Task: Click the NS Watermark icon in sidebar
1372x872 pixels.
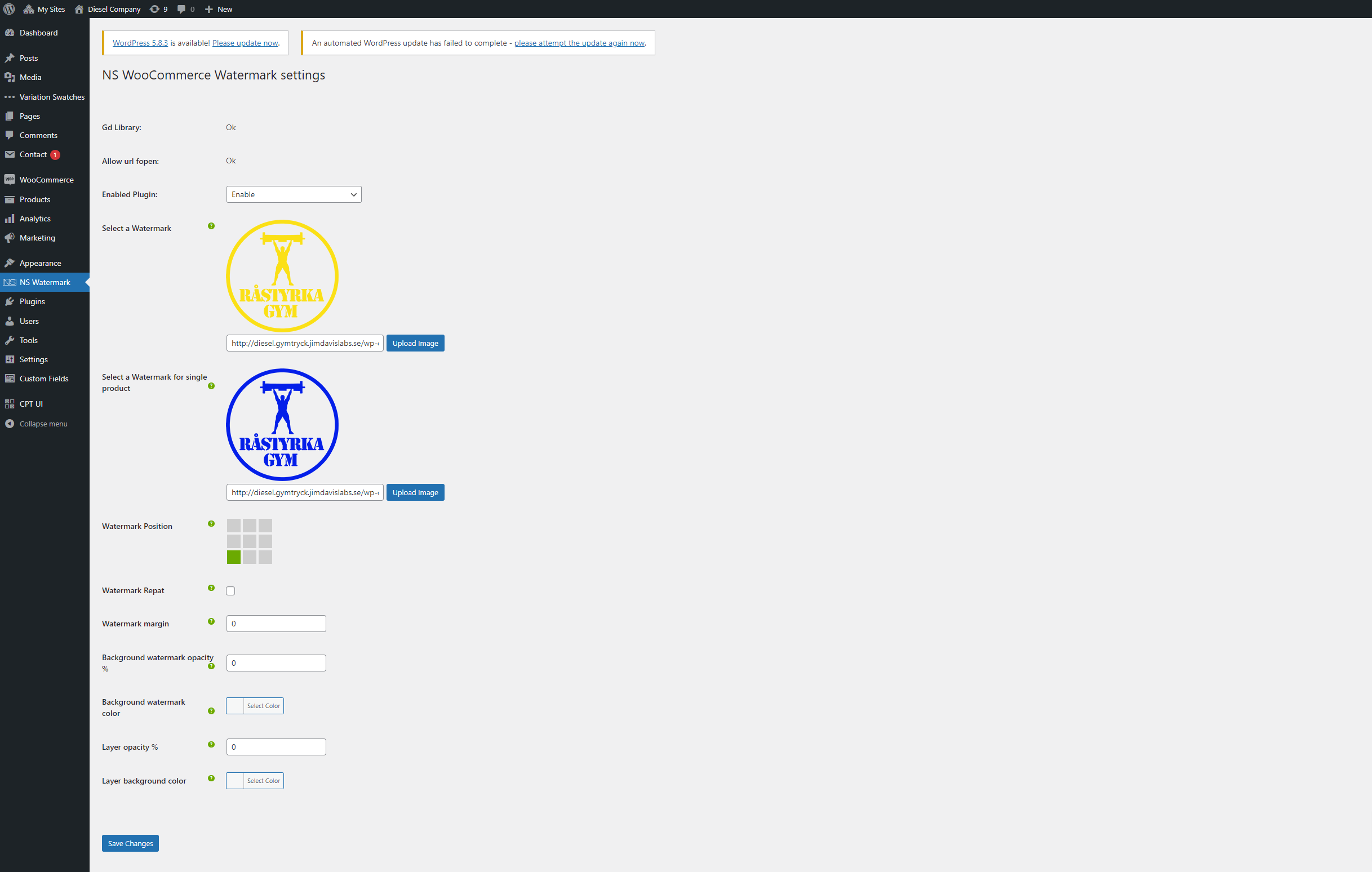Action: coord(10,283)
